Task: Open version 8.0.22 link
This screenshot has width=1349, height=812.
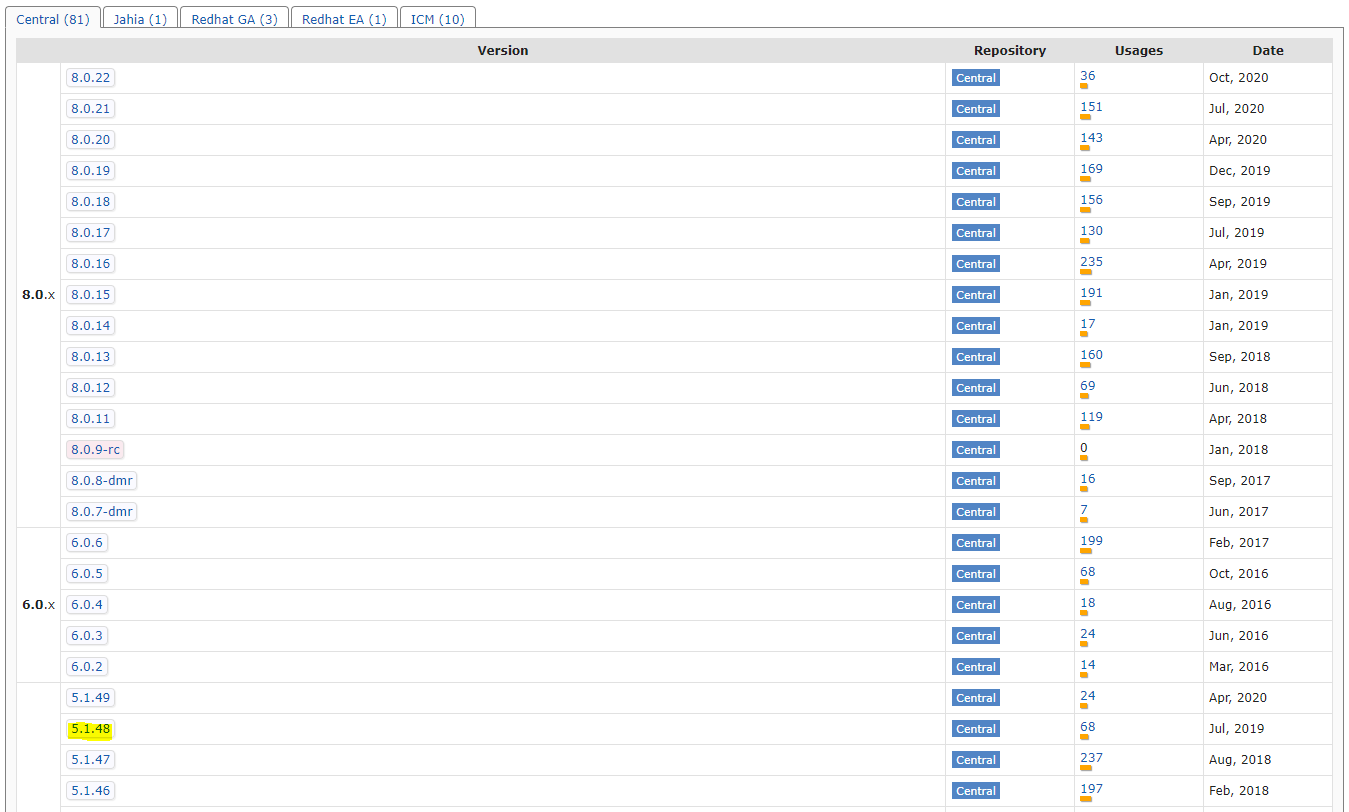Action: (90, 78)
